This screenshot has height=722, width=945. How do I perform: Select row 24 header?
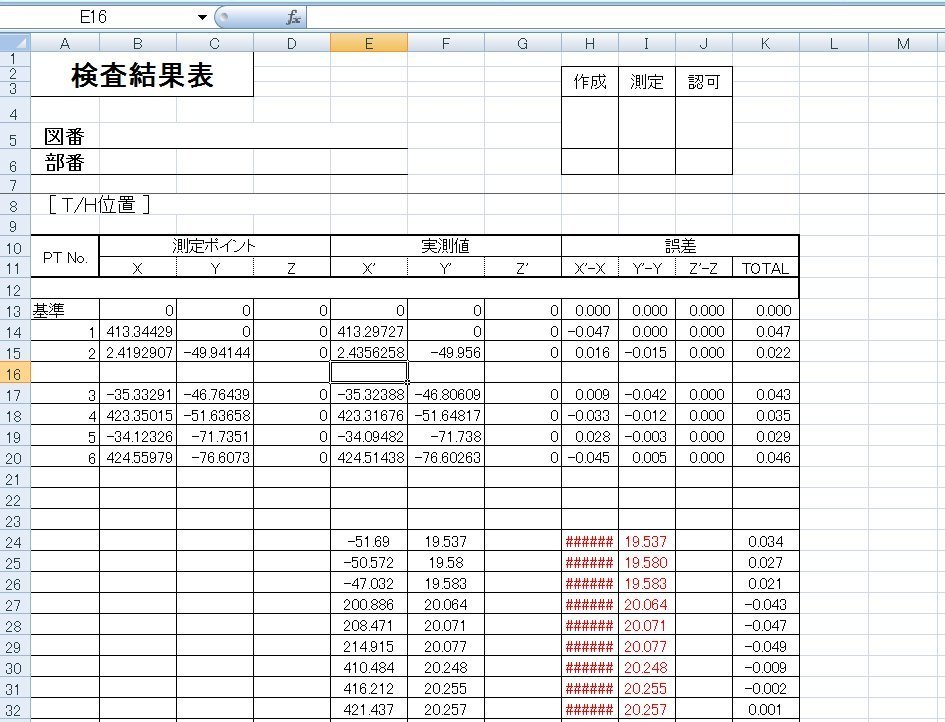pos(15,542)
